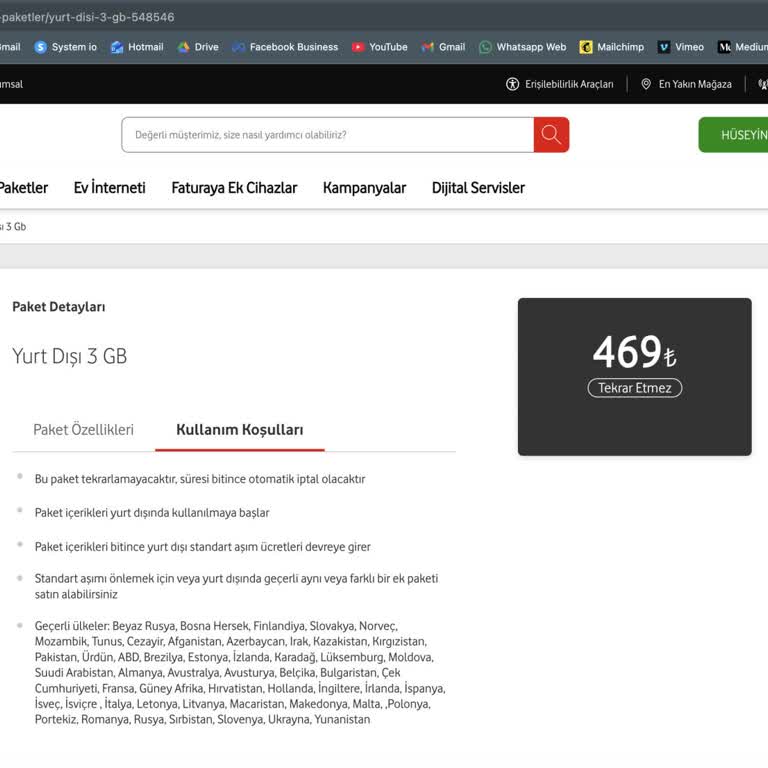Open the YouTube bookmark

click(x=380, y=47)
